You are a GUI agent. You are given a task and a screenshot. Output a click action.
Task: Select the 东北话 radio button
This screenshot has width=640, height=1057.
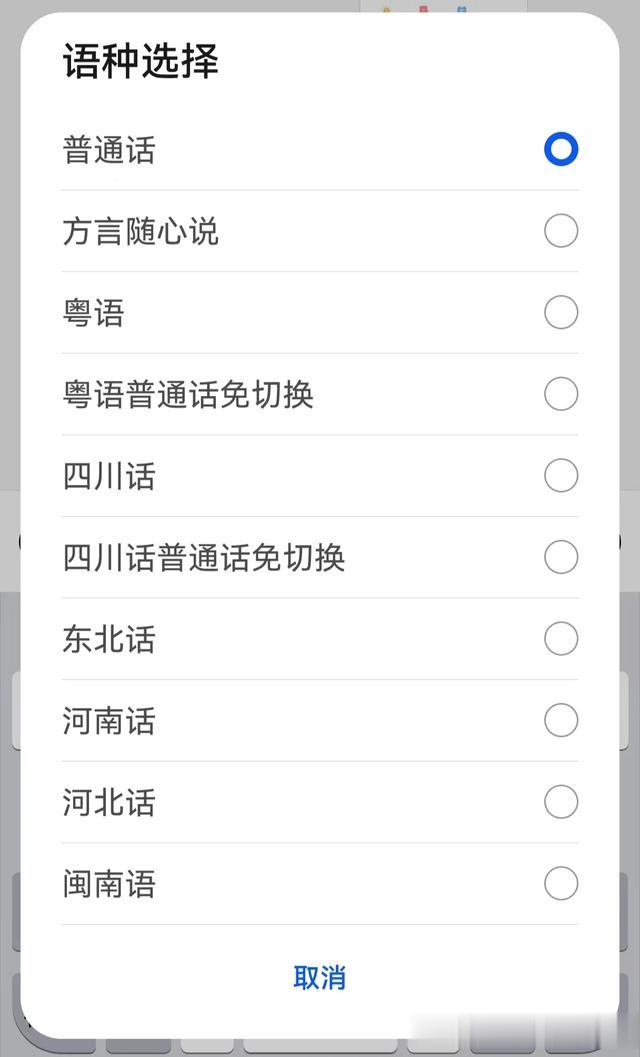click(561, 638)
